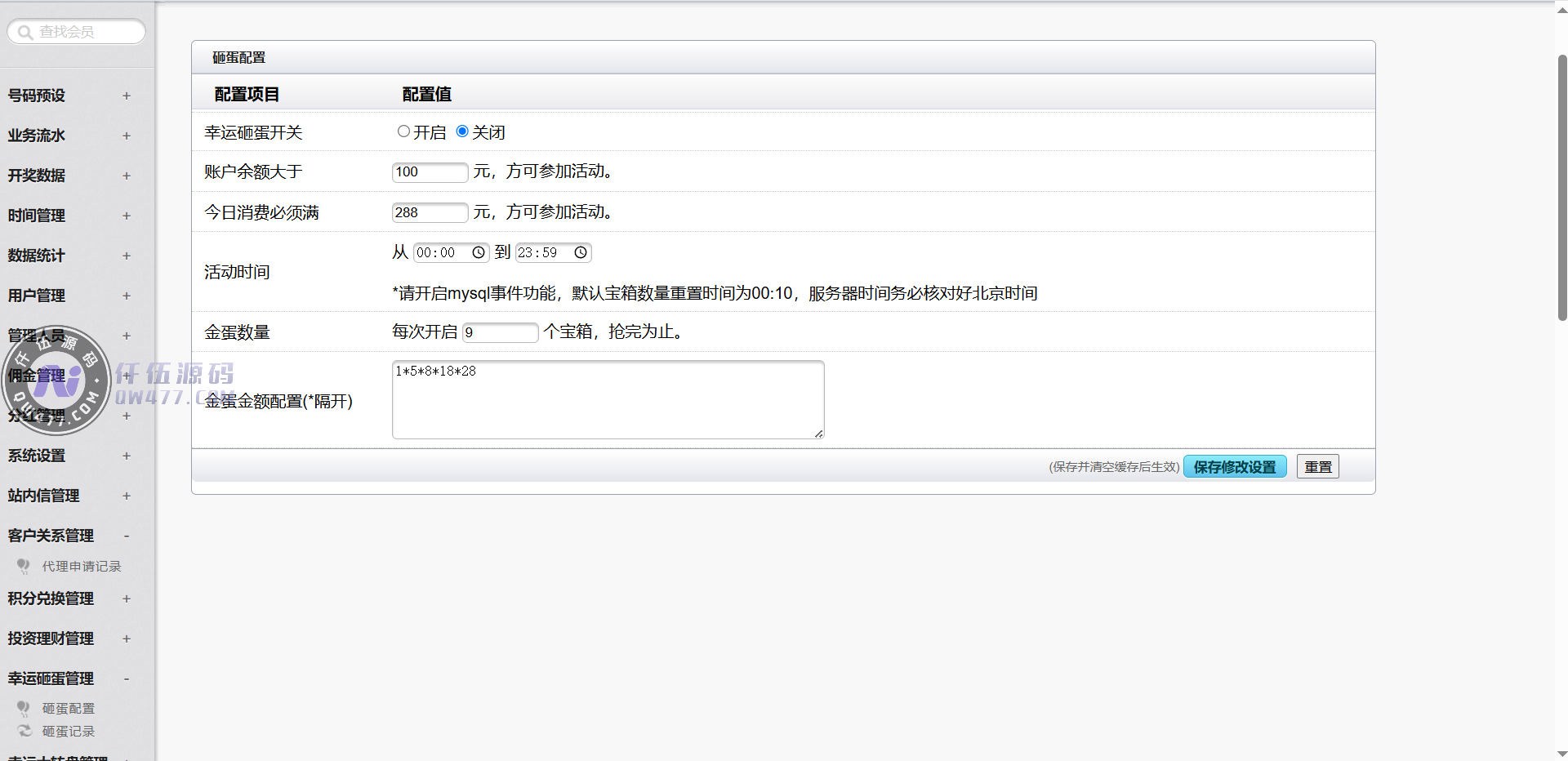Expand the 开奖数据 sidebar section
Viewport: 1568px width, 761px height.
click(x=126, y=176)
